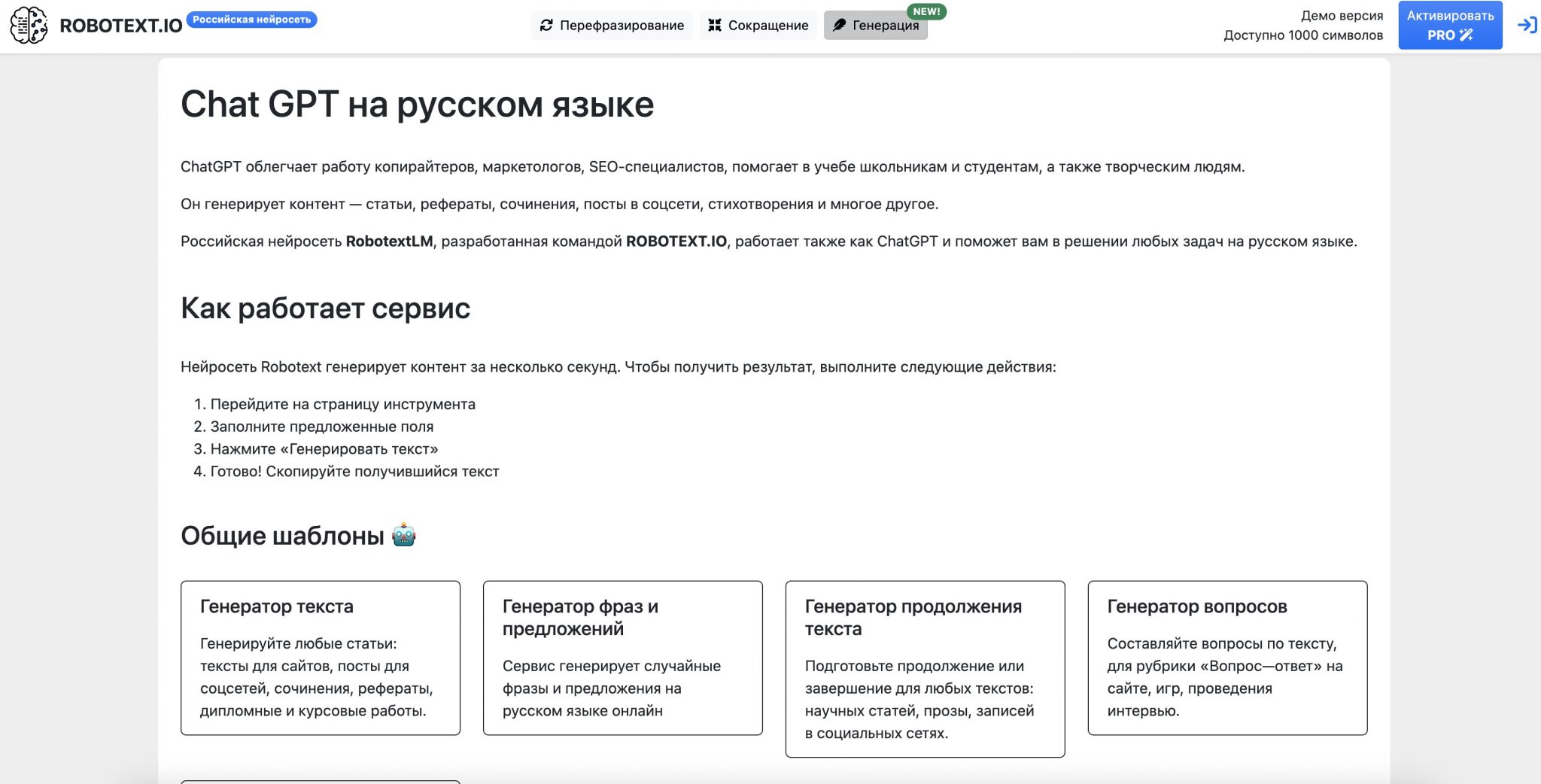This screenshot has height=784, width=1541.
Task: Click the description Подготовьте продолжение или завершение
Action: pyautogui.click(x=919, y=700)
